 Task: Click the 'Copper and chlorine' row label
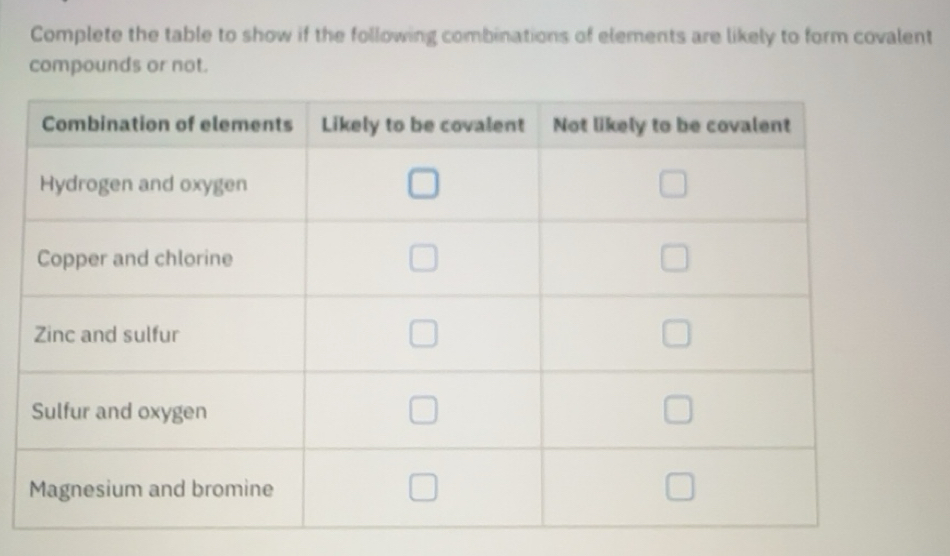(x=135, y=259)
